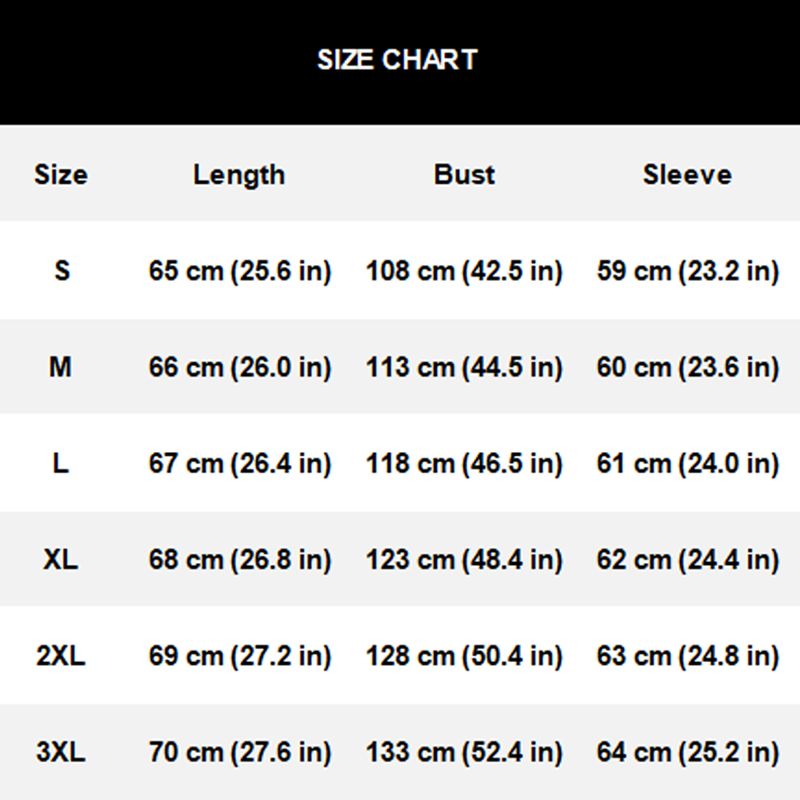Click the 133 cm bust value
This screenshot has height=800, width=800.
point(464,752)
